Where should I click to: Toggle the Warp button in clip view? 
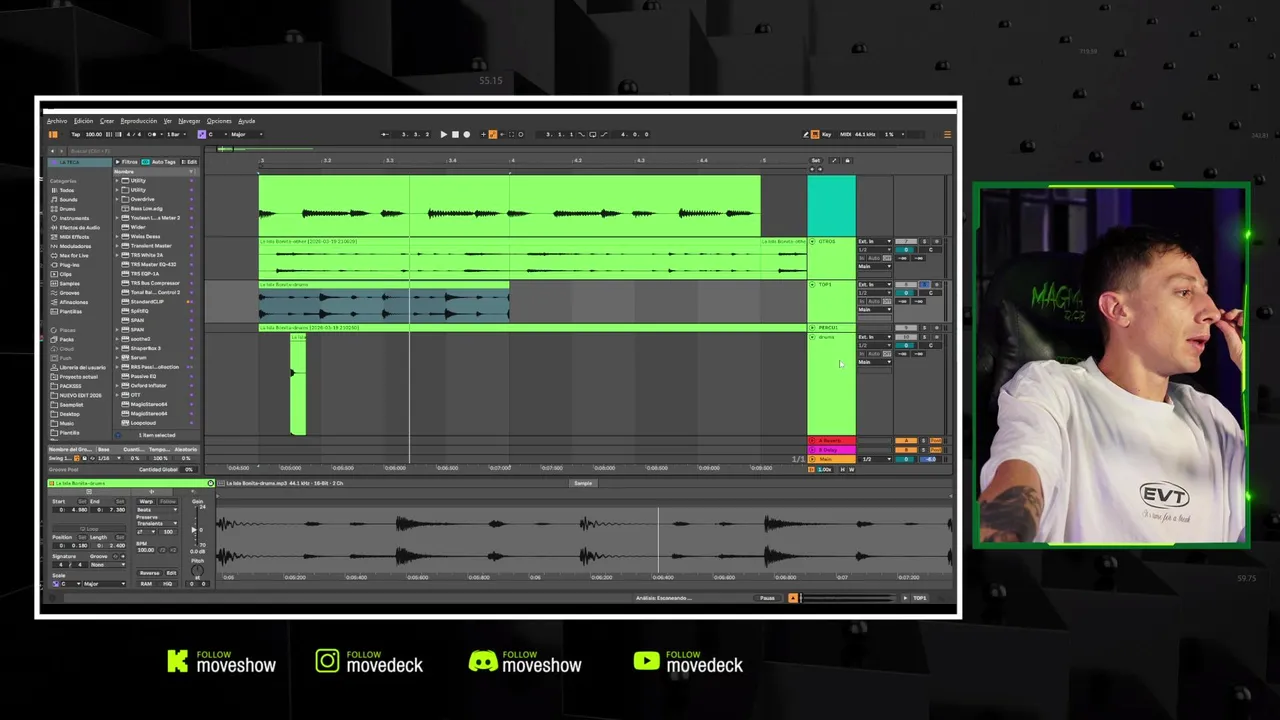point(146,501)
